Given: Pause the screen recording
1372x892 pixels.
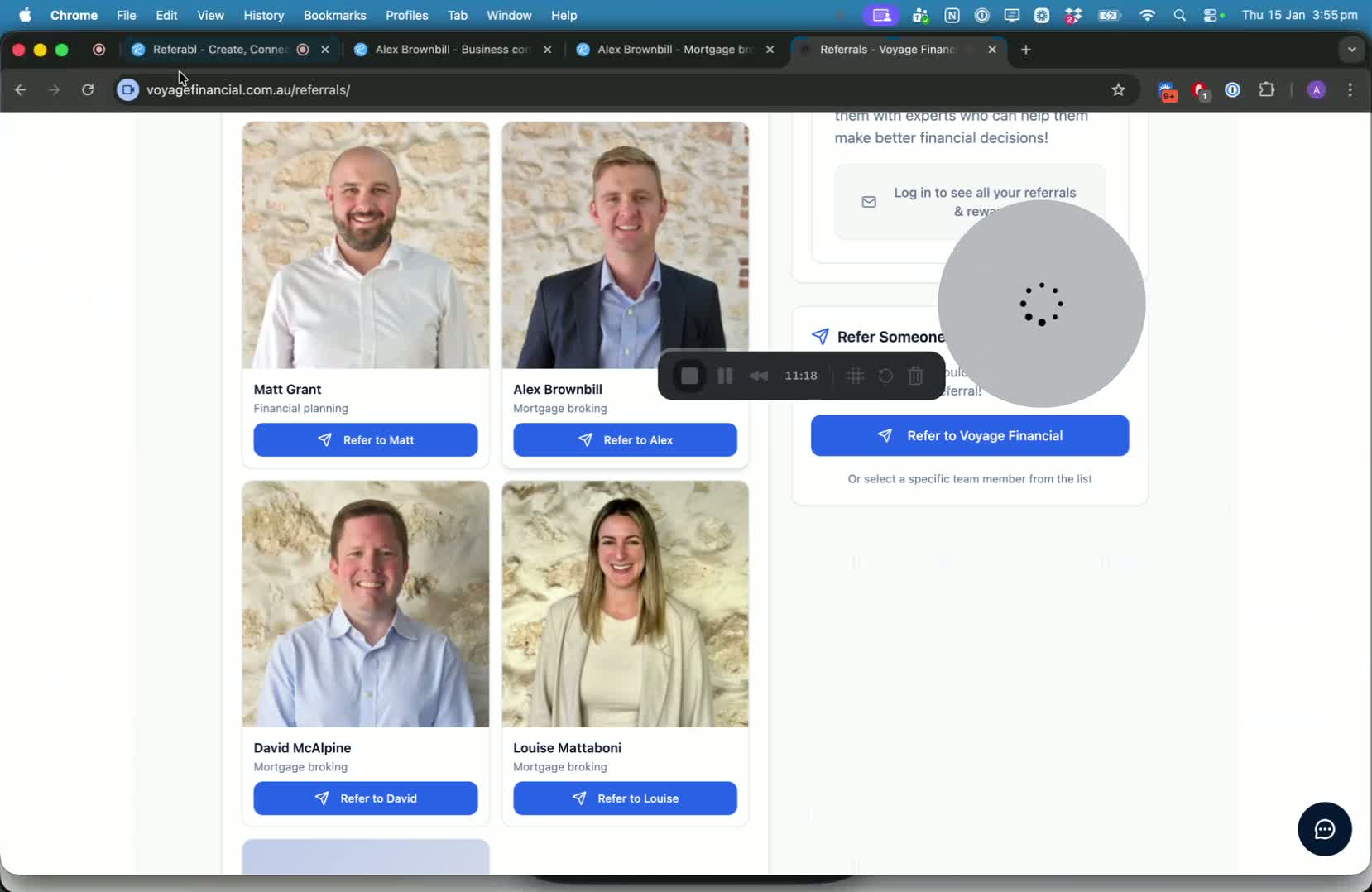Looking at the screenshot, I should tap(725, 376).
